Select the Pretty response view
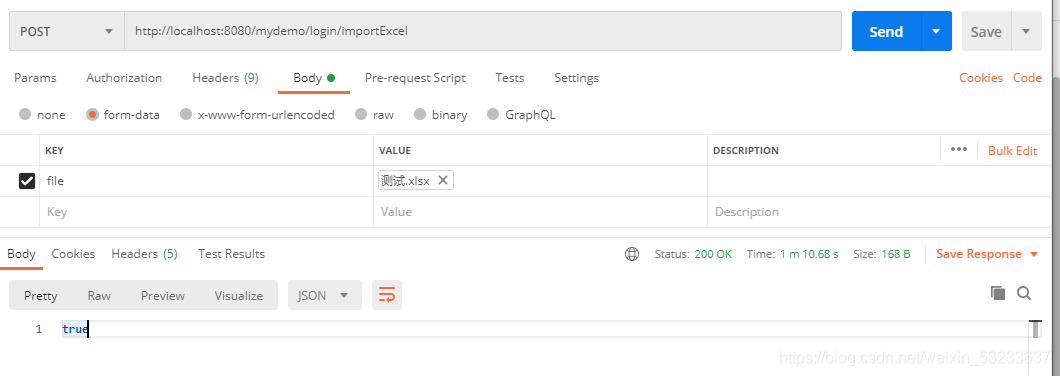This screenshot has width=1060, height=376. (41, 296)
